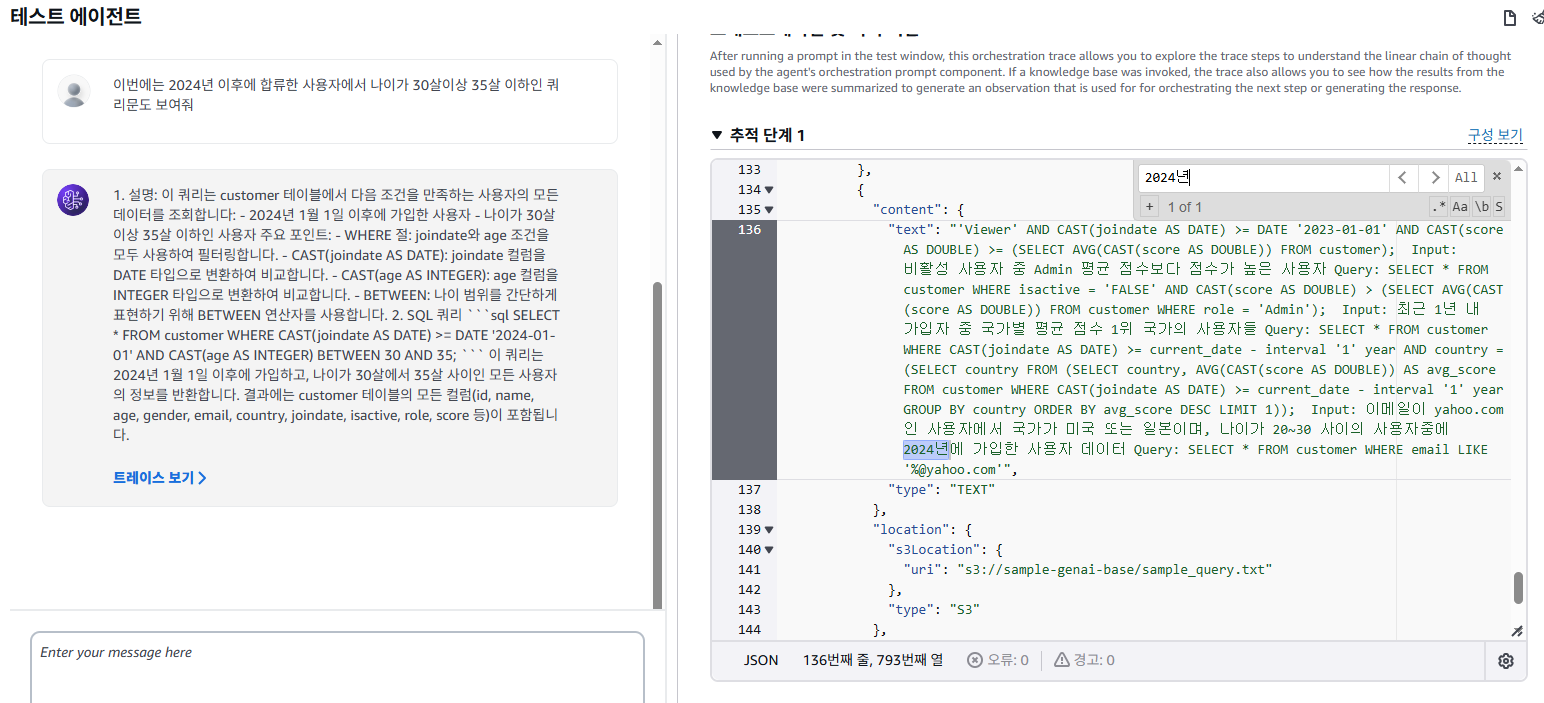
Task: Click line number 136 in gutter
Action: click(x=749, y=230)
